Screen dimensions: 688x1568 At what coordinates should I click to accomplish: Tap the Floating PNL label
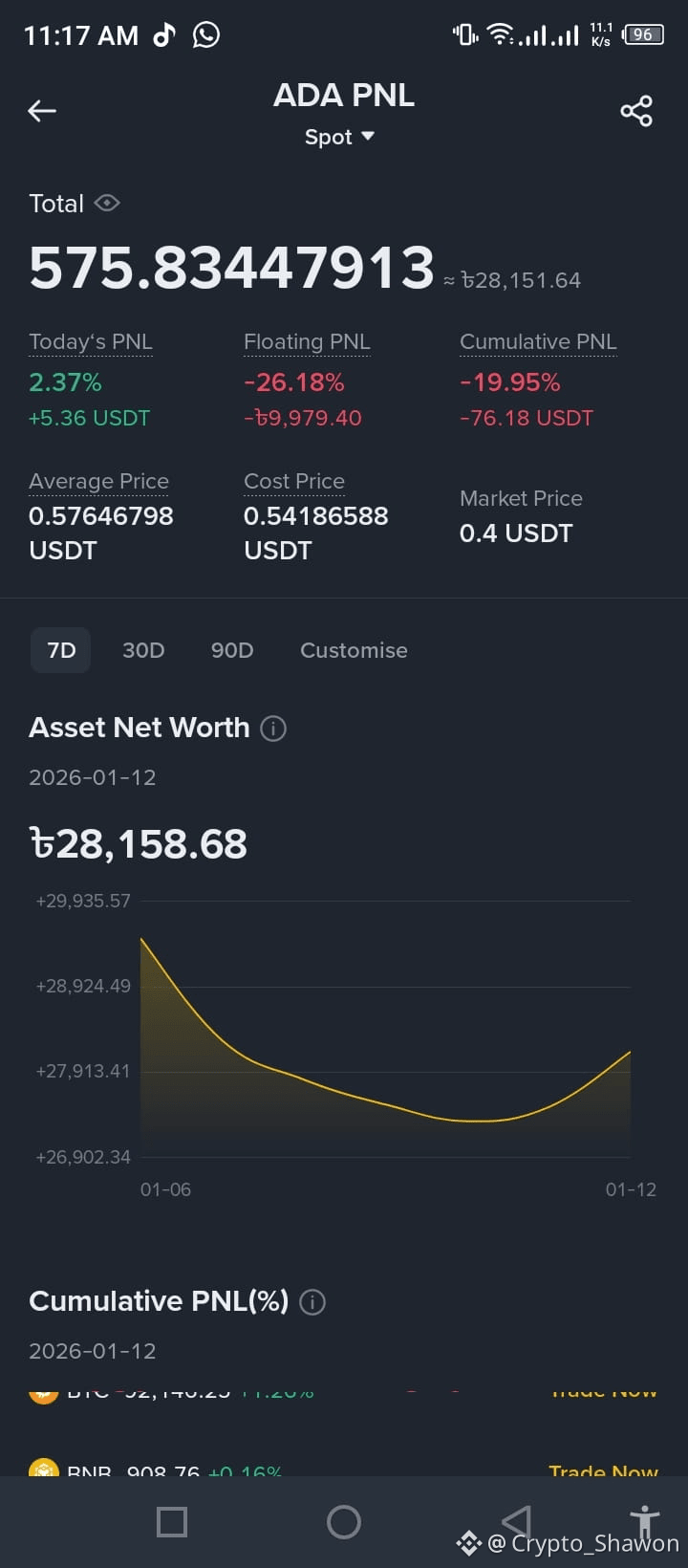(307, 342)
